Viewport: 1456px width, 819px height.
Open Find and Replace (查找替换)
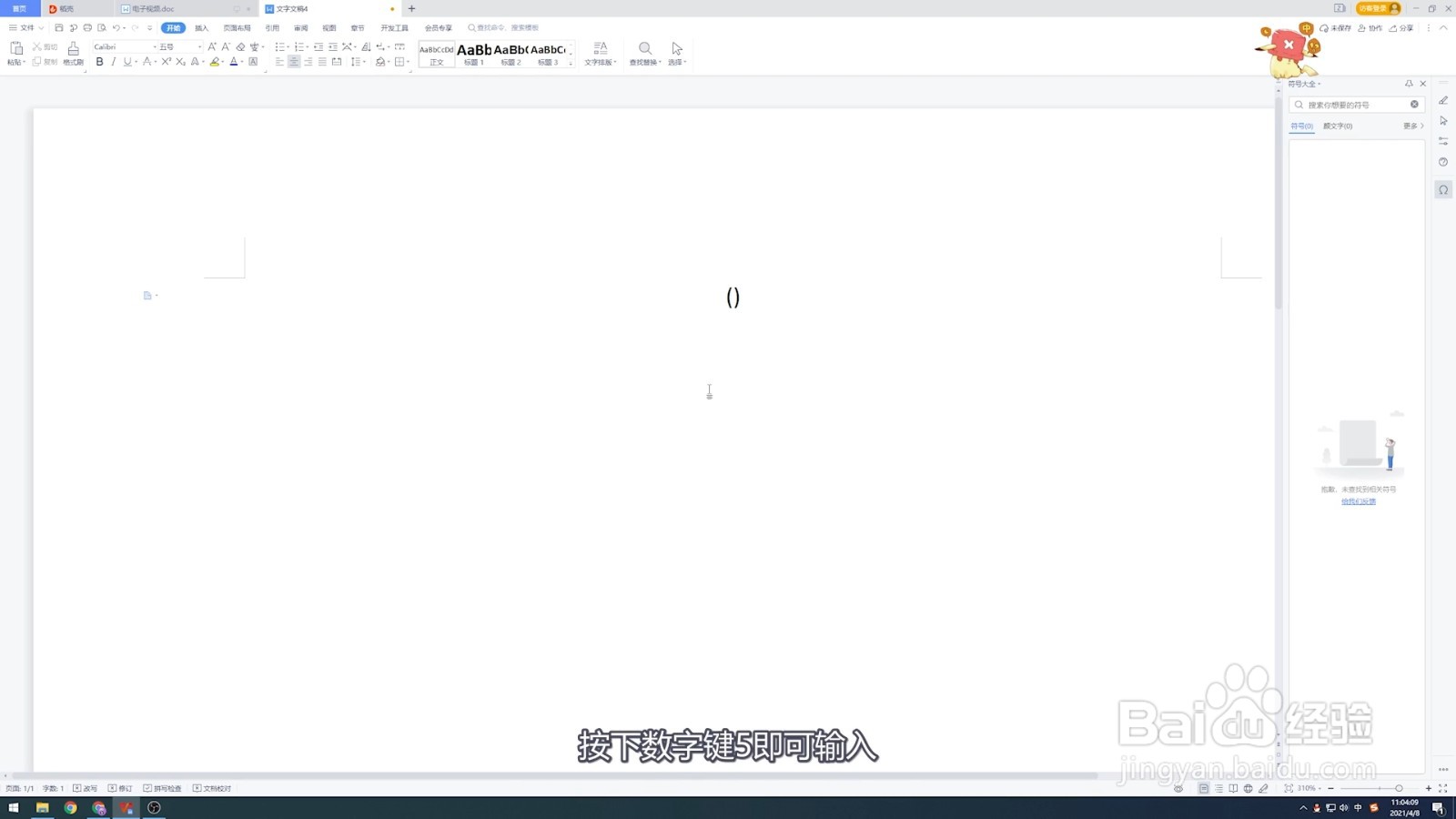pos(645,53)
